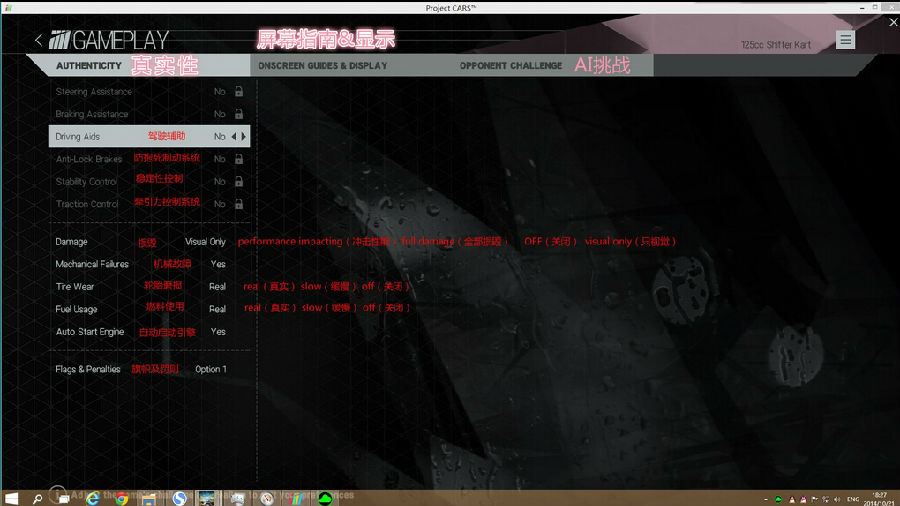The image size is (900, 506).
Task: Launch Internet Explorer from the taskbar
Action: pyautogui.click(x=92, y=499)
